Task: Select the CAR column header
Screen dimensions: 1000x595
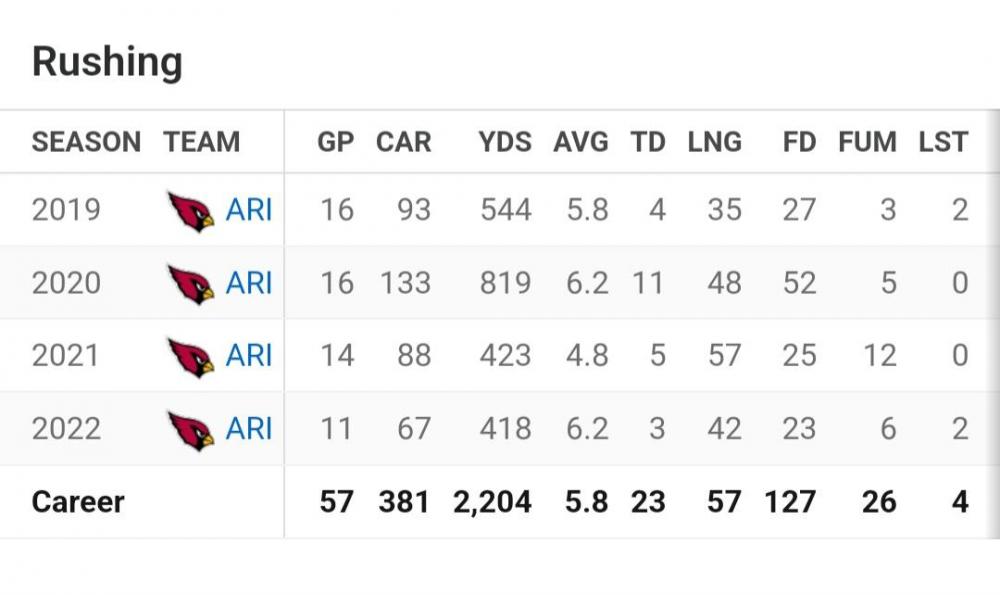Action: click(x=404, y=142)
